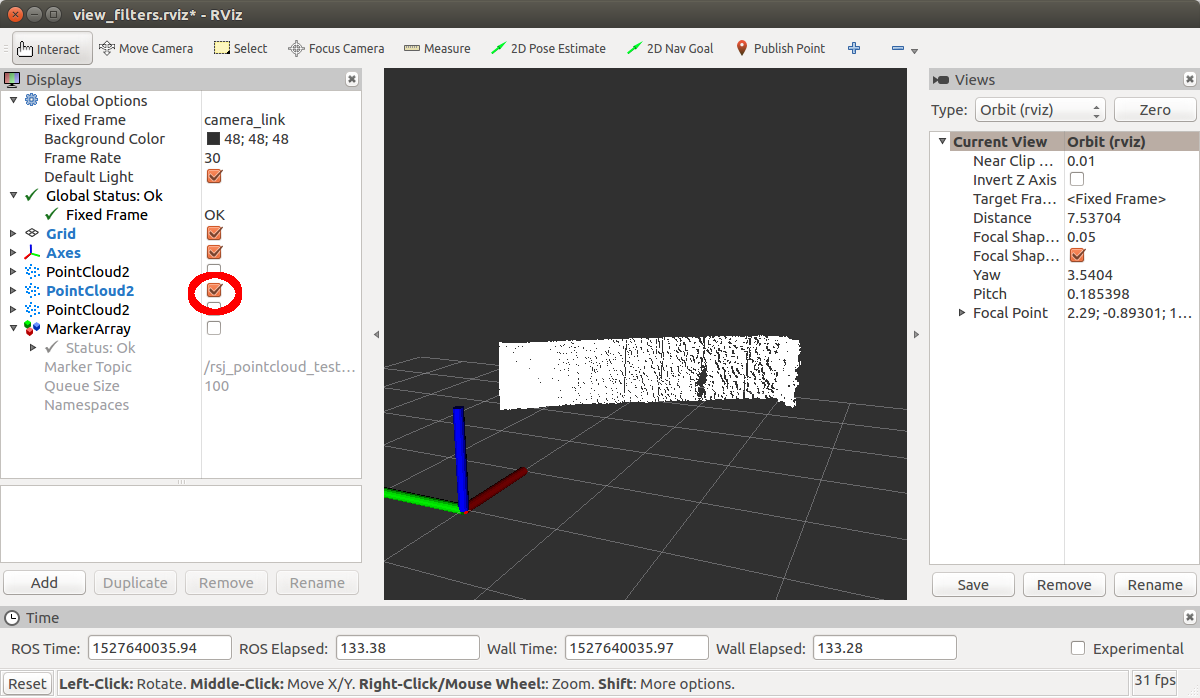This screenshot has height=698, width=1200.
Task: Expand the Grid display item
Action: [x=13, y=234]
